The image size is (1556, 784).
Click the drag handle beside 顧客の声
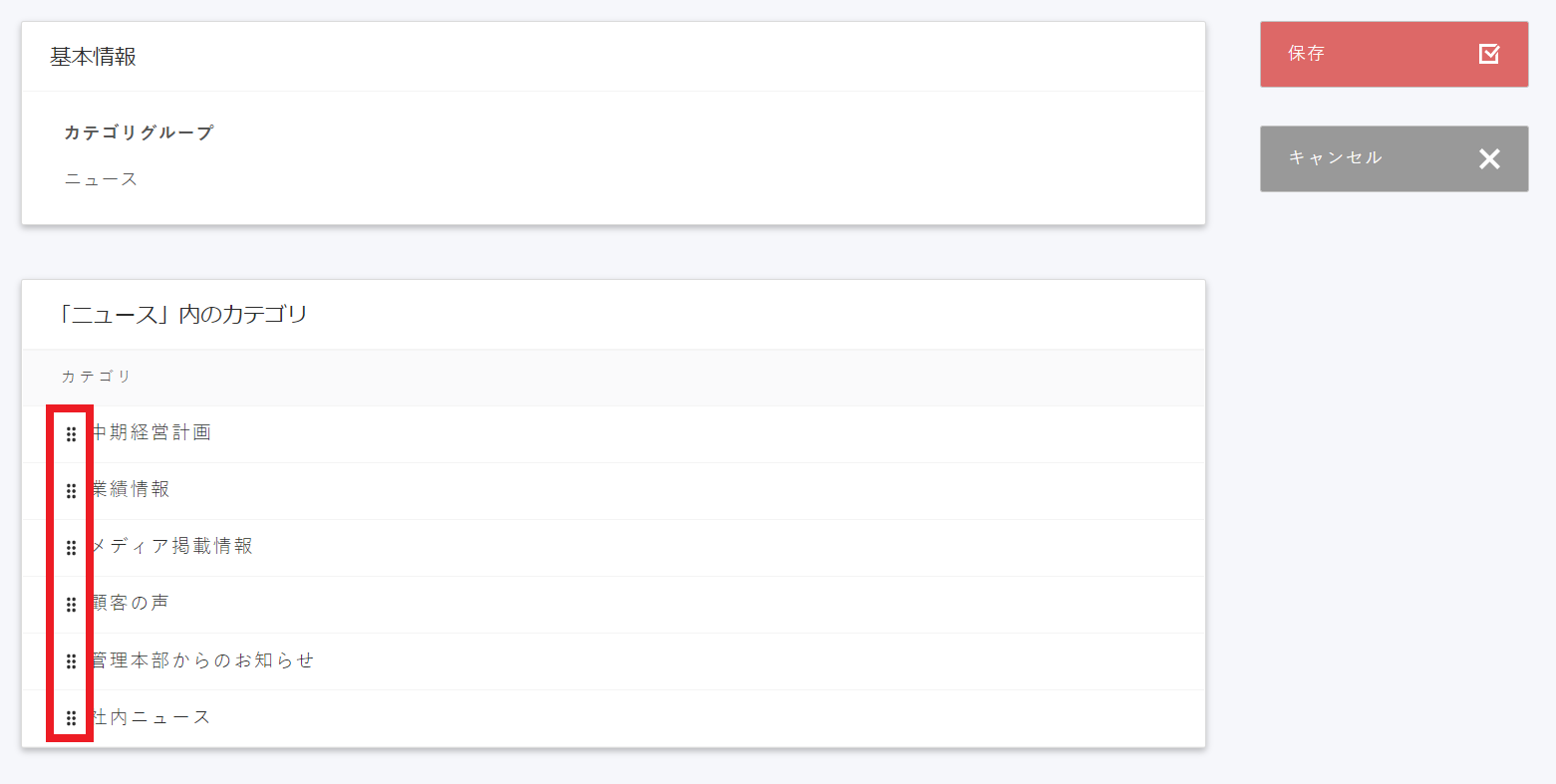click(70, 604)
